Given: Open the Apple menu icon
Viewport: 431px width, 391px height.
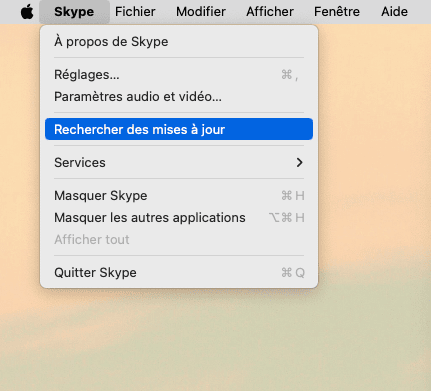Looking at the screenshot, I should tap(27, 12).
